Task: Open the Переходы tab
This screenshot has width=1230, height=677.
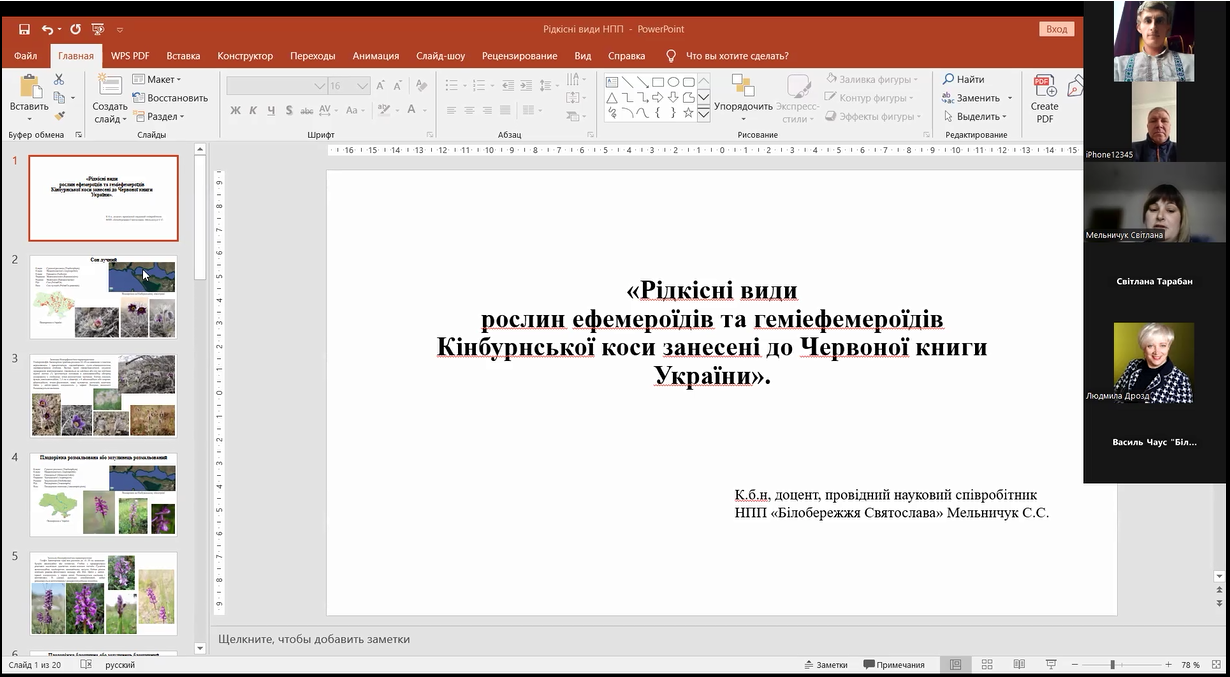Action: (x=312, y=56)
